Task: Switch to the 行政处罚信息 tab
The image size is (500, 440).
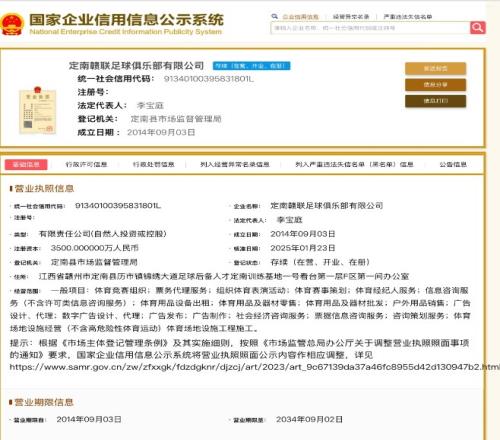Action: 153,164
